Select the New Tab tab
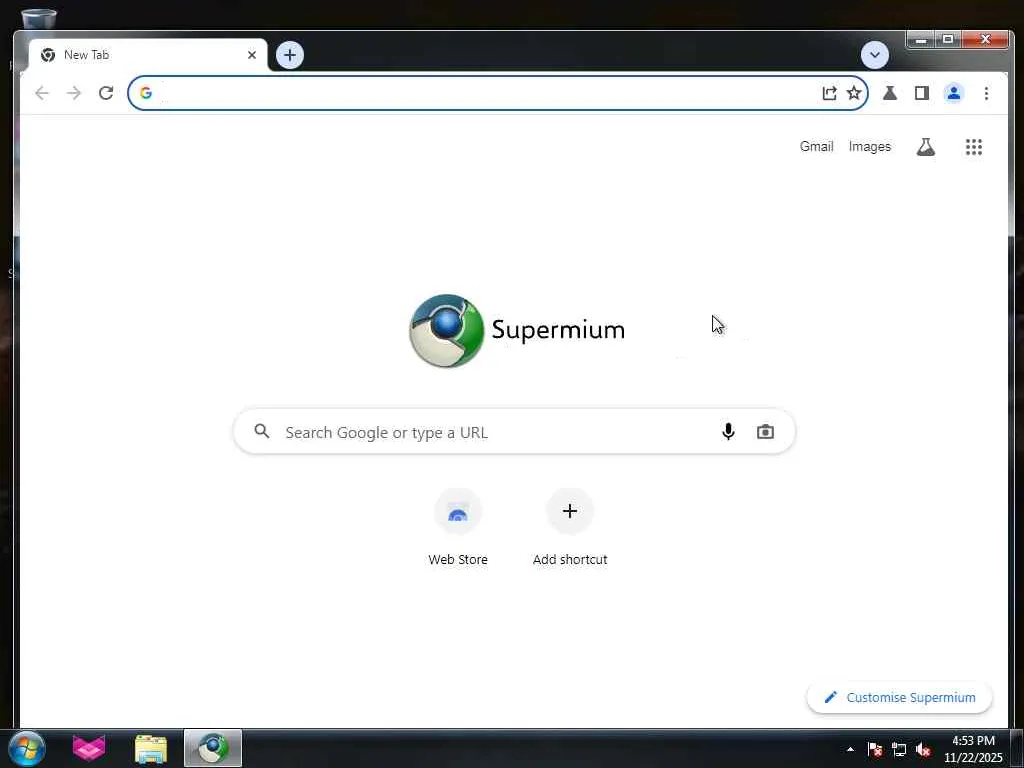The width and height of the screenshot is (1024, 768). point(148,55)
